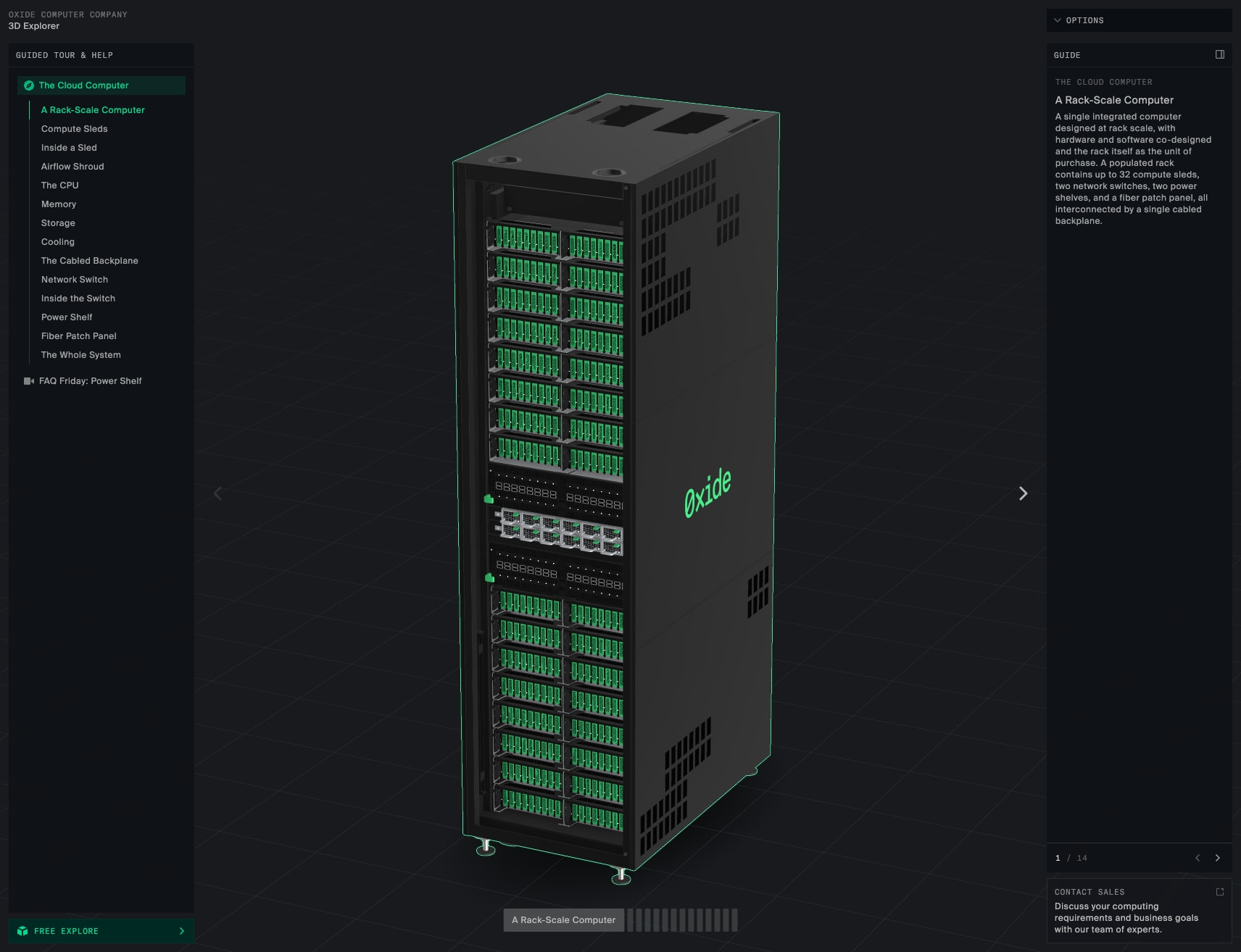1241x952 pixels.
Task: Select A Rack-Scale Computer tour step
Action: [x=93, y=110]
